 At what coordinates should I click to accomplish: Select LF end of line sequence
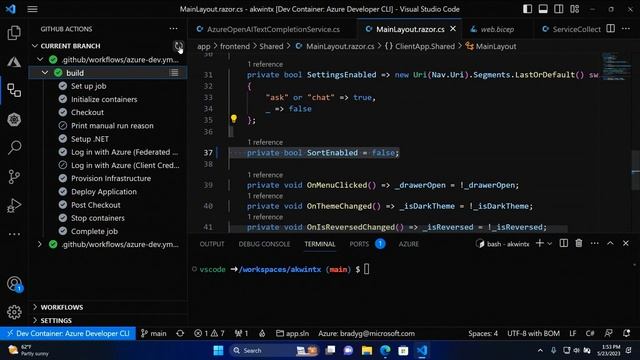[x=573, y=333]
